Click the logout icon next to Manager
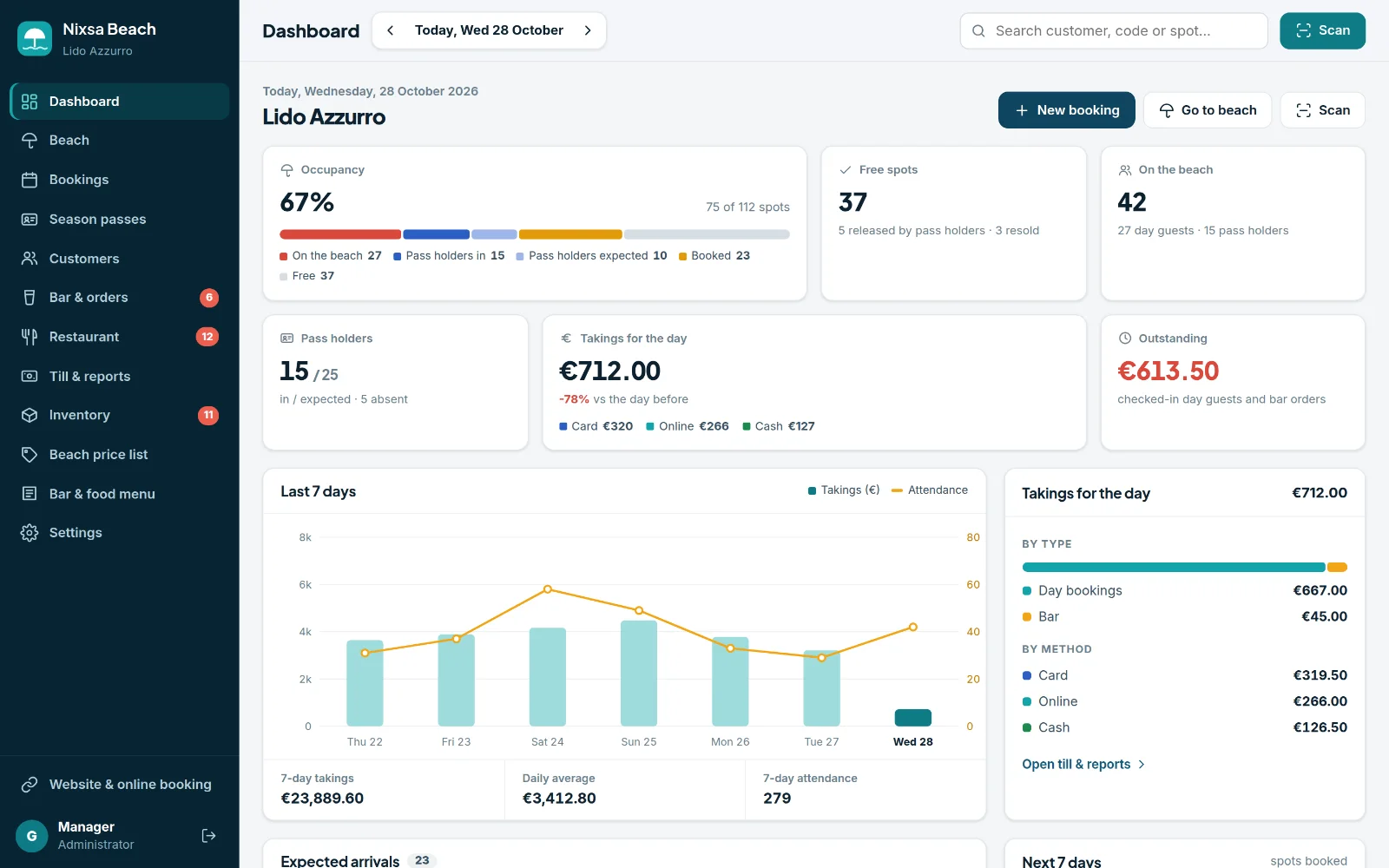The height and width of the screenshot is (868, 1389). click(208, 835)
